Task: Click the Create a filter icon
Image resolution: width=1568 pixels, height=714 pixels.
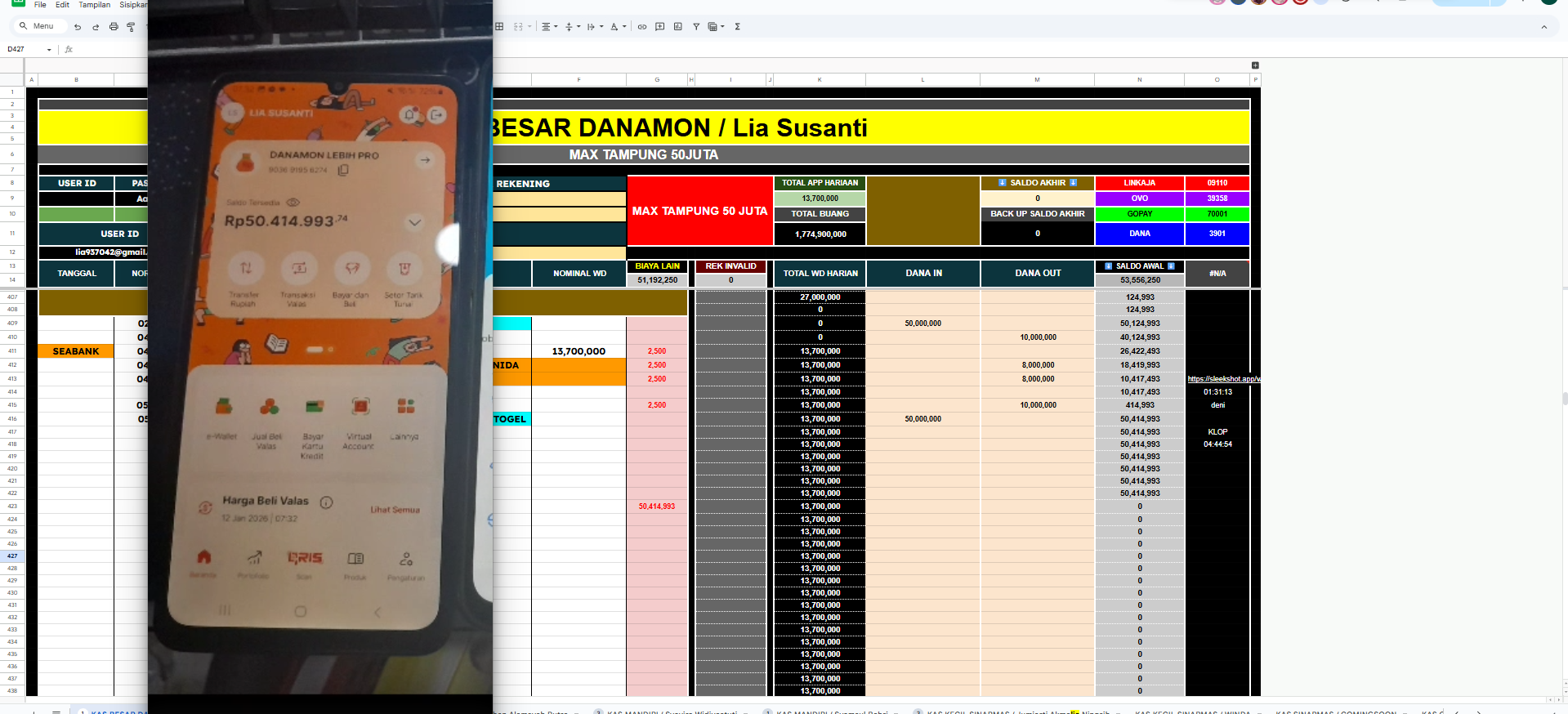Action: point(696,27)
